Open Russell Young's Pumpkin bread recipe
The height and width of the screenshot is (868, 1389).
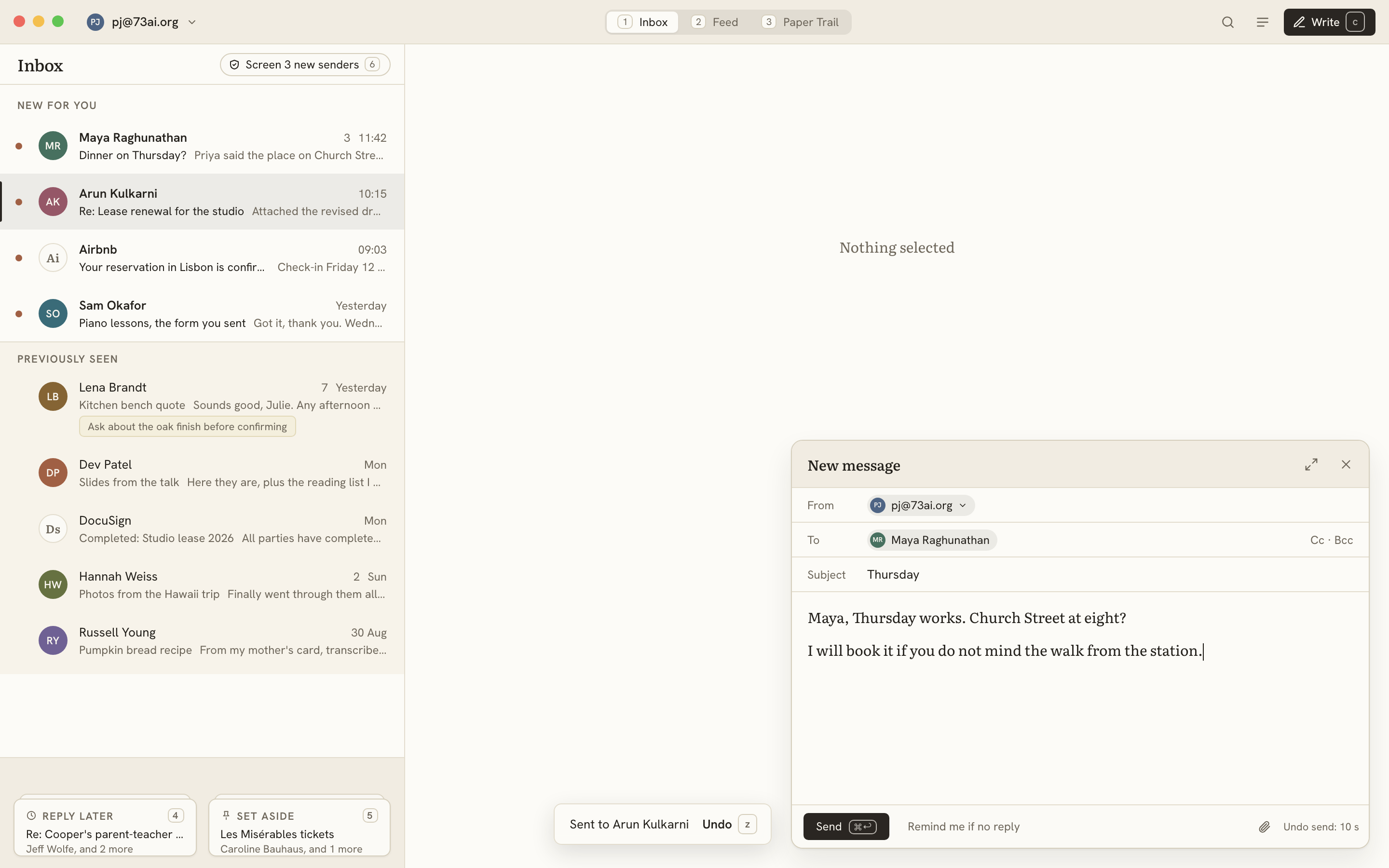(202, 641)
